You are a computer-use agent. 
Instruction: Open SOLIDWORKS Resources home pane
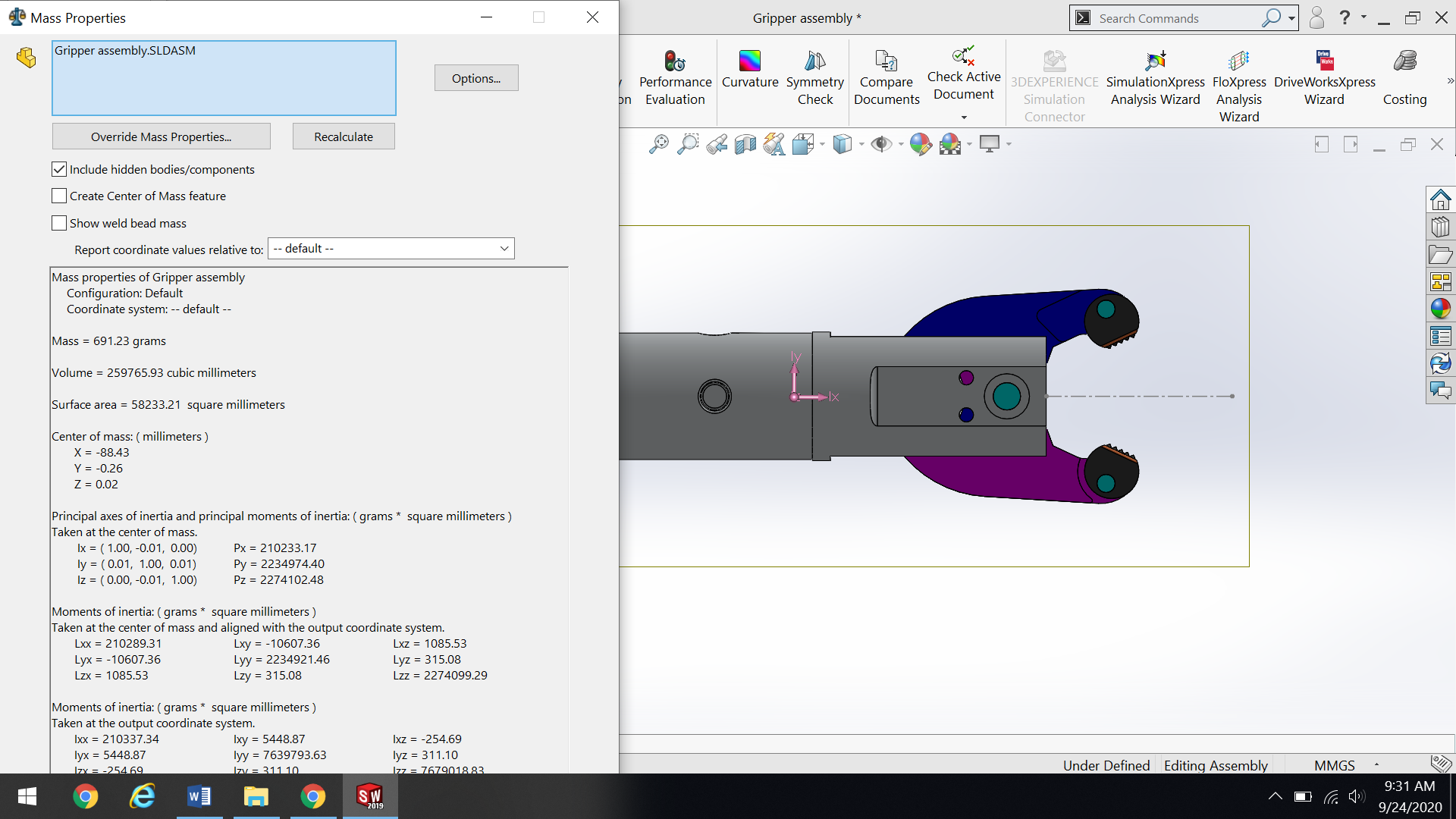point(1440,200)
